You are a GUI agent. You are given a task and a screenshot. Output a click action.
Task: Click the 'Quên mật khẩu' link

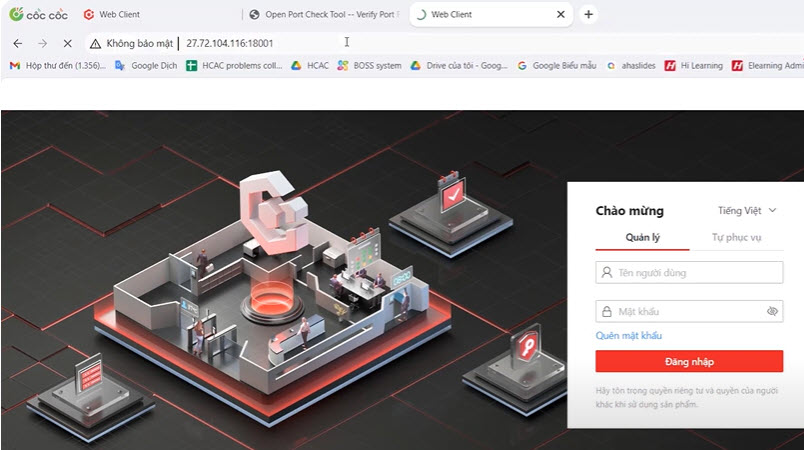point(628,336)
